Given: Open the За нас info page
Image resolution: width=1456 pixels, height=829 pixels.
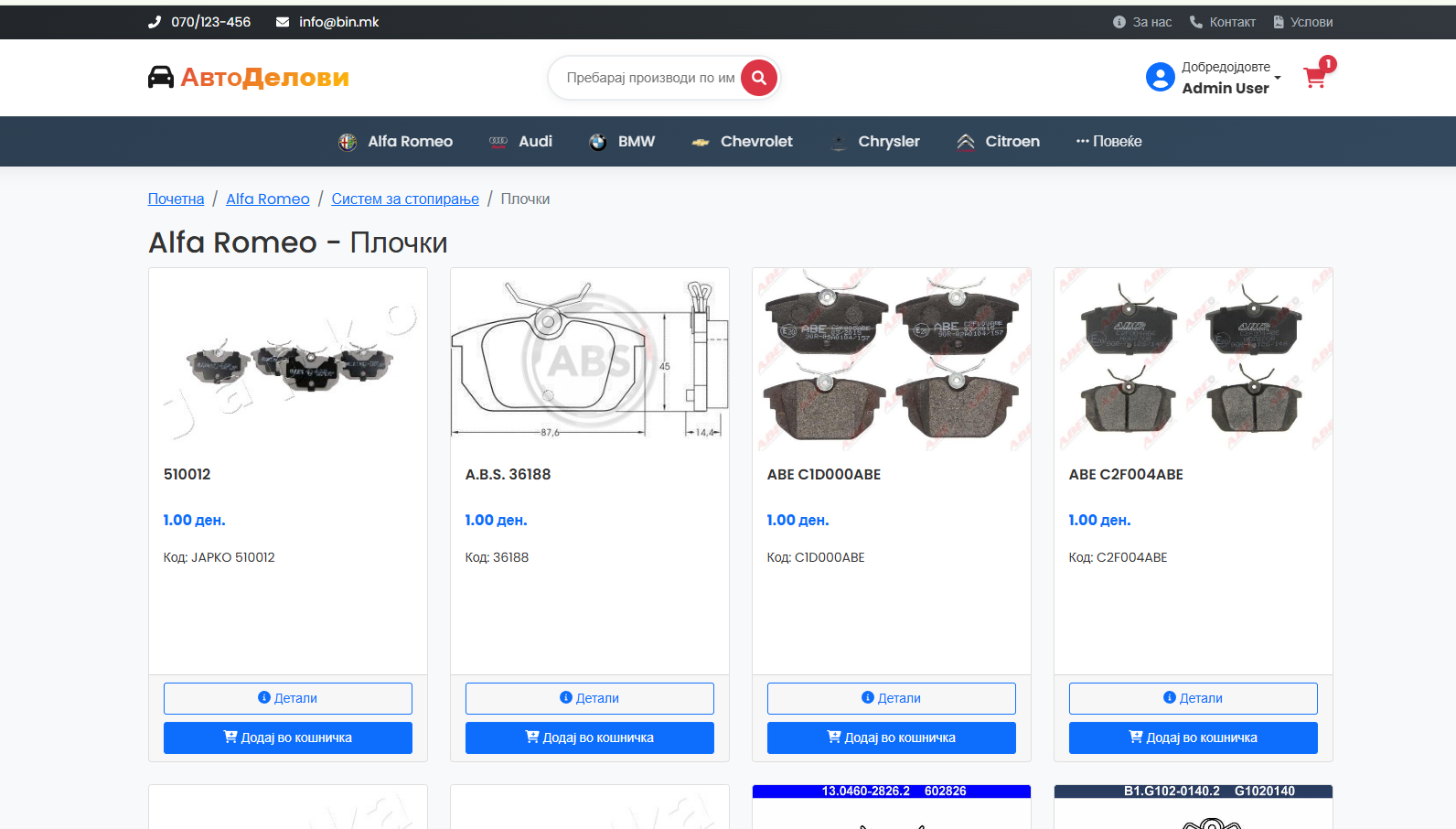Looking at the screenshot, I should (x=1142, y=22).
